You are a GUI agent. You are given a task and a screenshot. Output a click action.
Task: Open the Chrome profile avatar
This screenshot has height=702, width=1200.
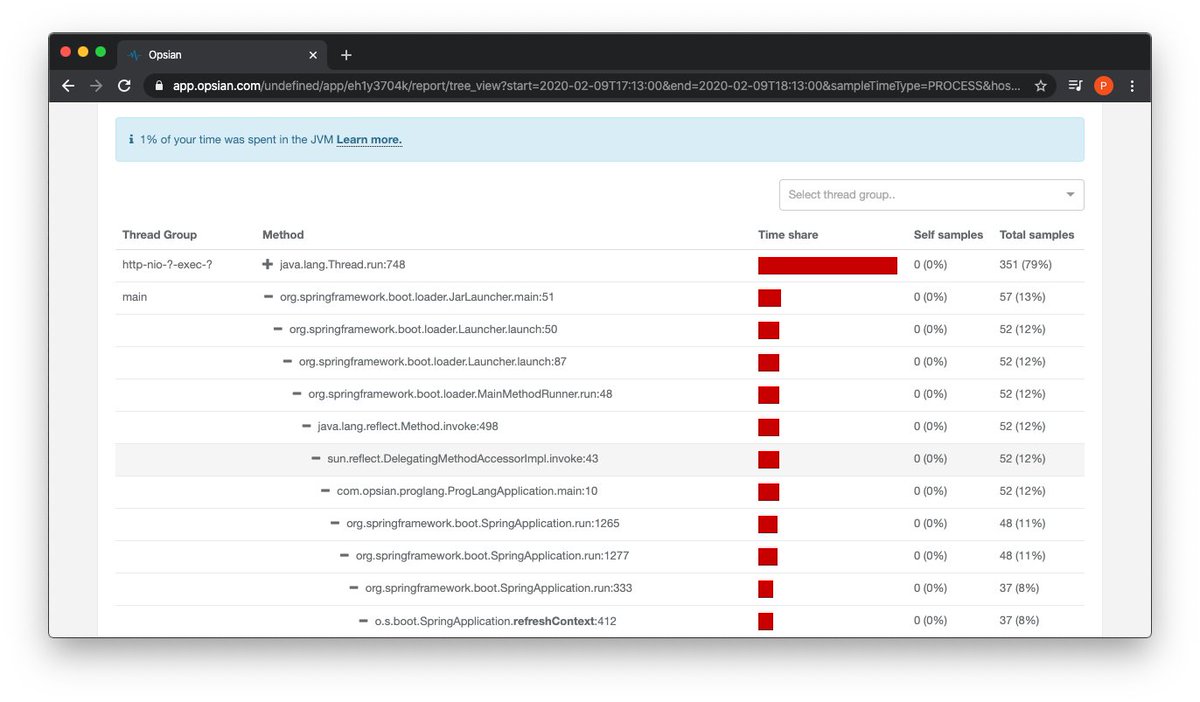click(1103, 86)
